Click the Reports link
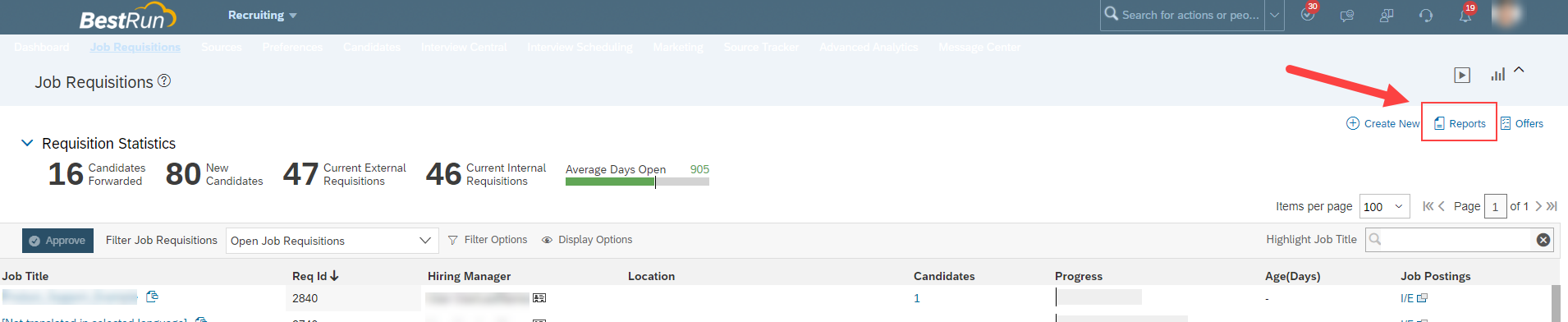 1460,123
